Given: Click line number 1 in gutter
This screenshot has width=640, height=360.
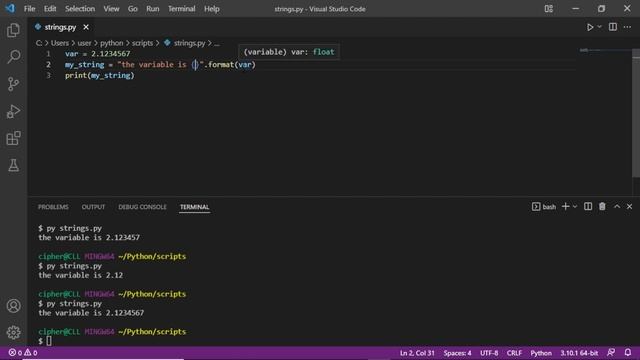Looking at the screenshot, I should pos(48,53).
